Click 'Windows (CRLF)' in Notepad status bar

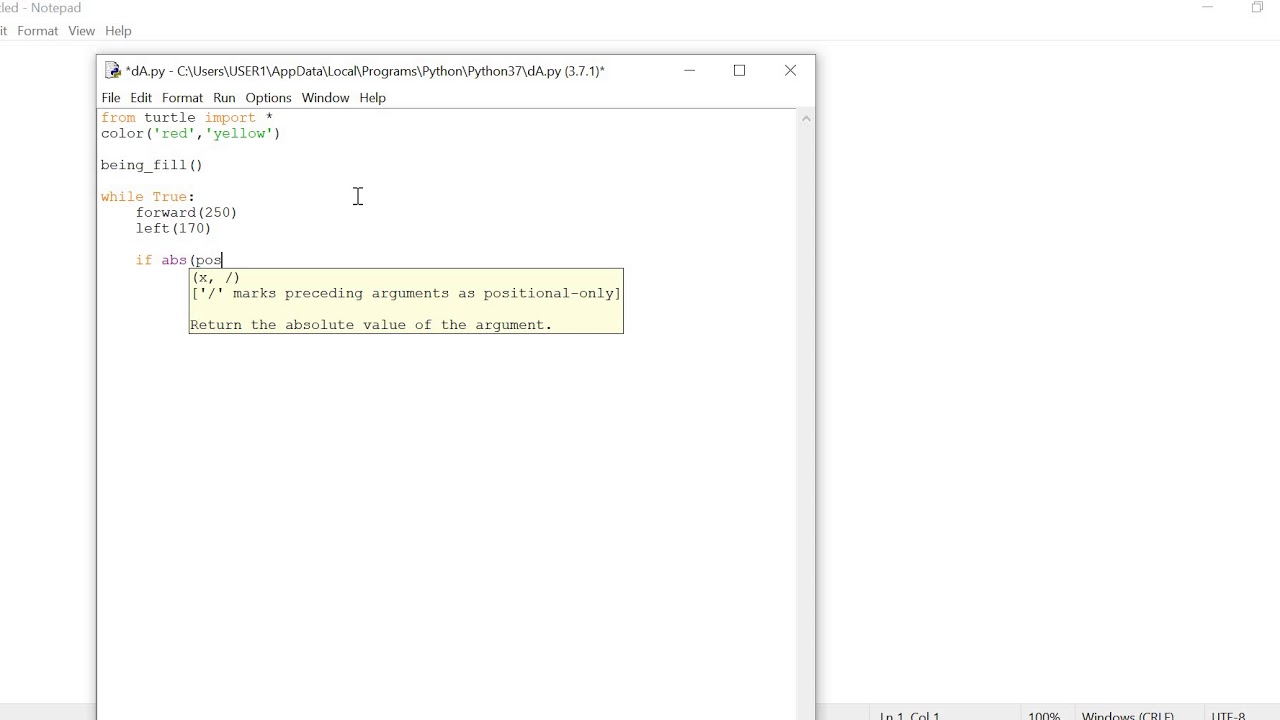tap(1128, 715)
